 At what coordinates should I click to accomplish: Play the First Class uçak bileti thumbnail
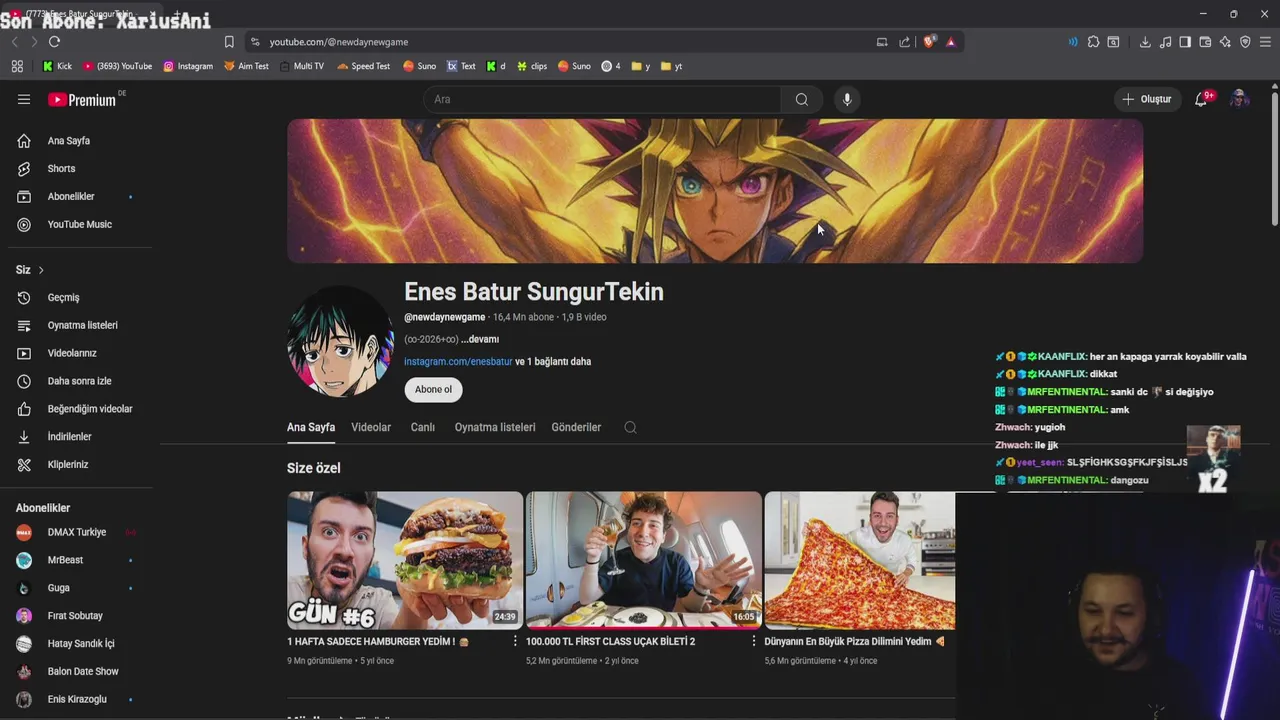click(643, 559)
